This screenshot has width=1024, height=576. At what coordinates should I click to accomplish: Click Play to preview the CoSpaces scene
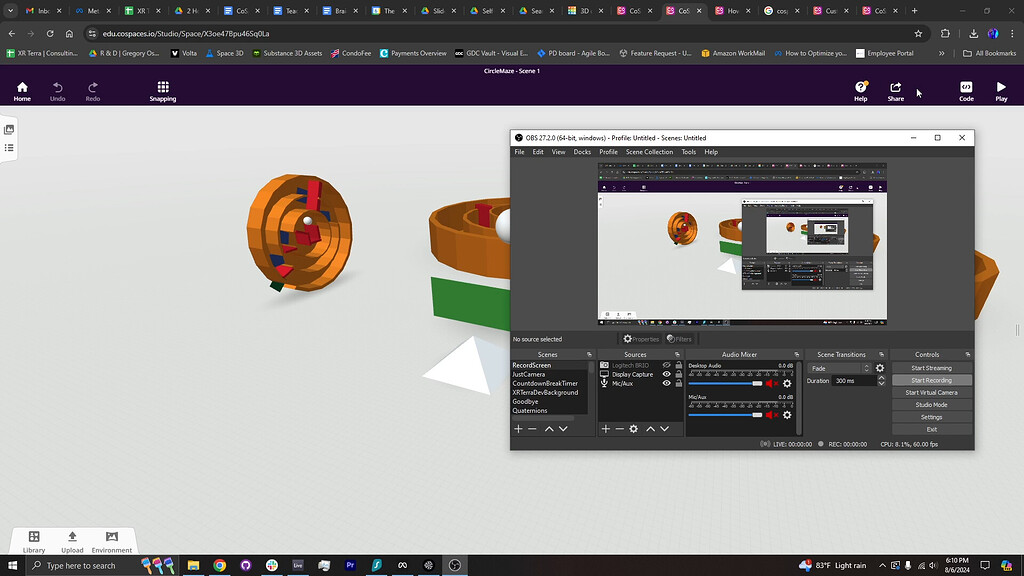pos(1000,90)
